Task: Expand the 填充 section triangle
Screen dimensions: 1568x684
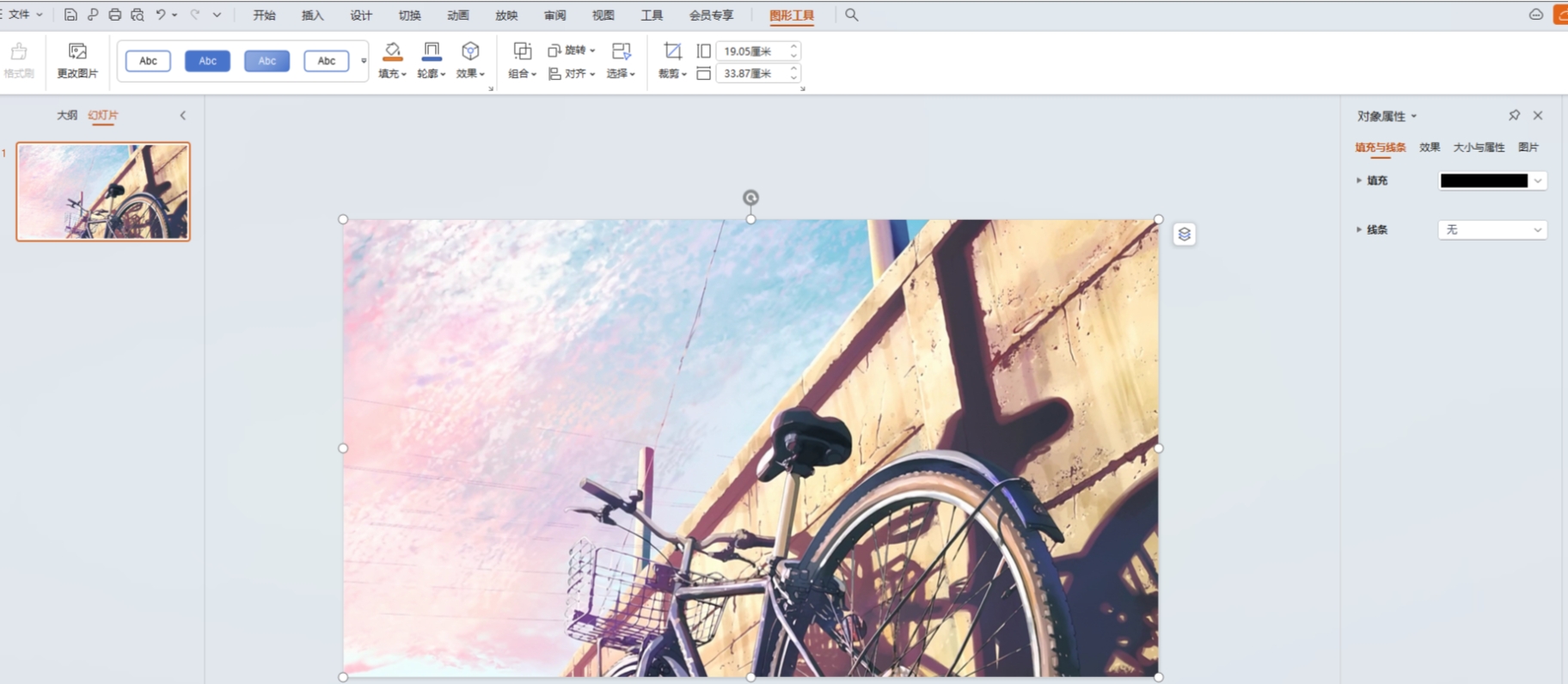Action: click(1358, 180)
